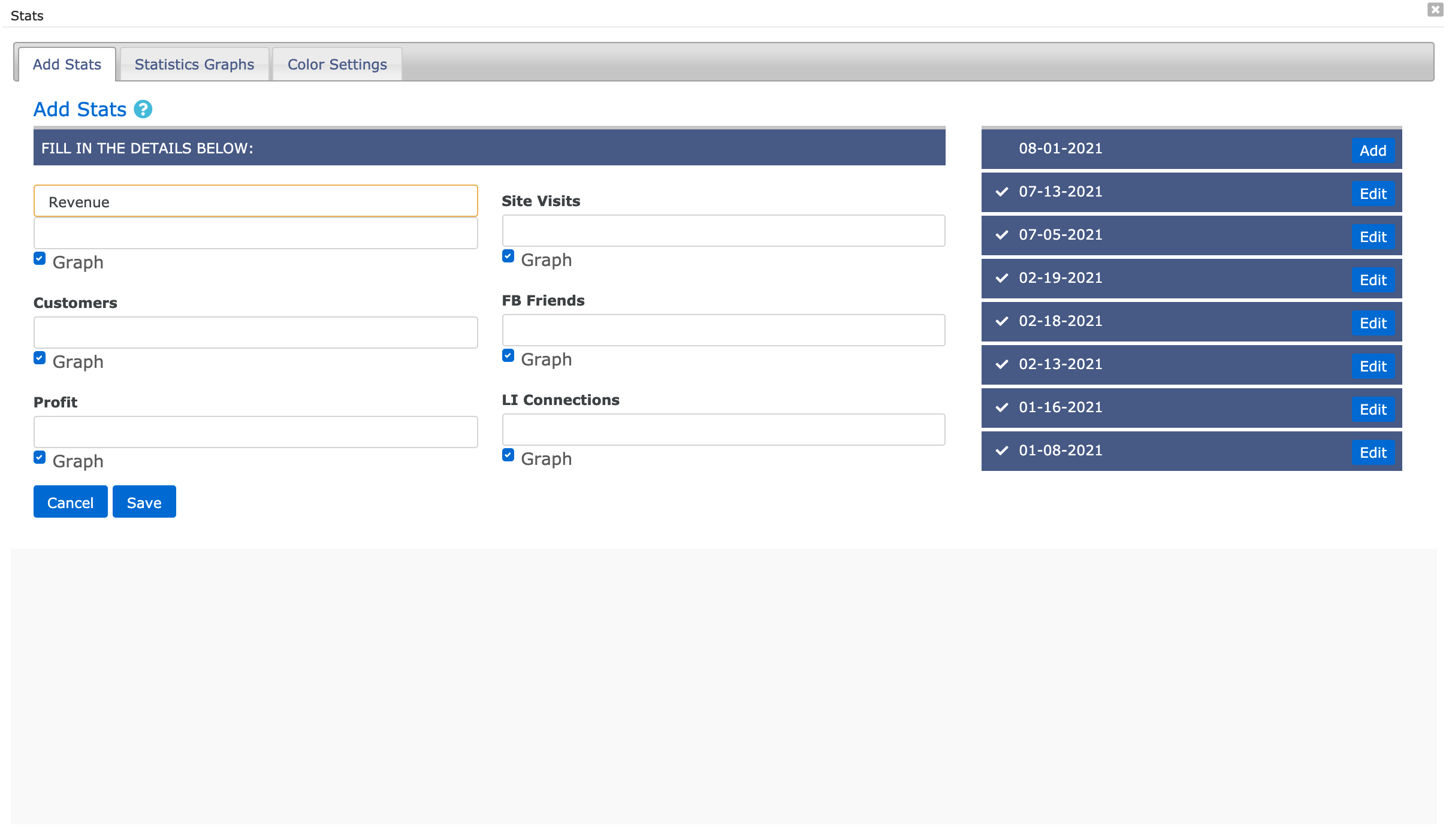The height and width of the screenshot is (840, 1449).
Task: Edit the 01-16-2021 stats entry
Action: coord(1372,409)
